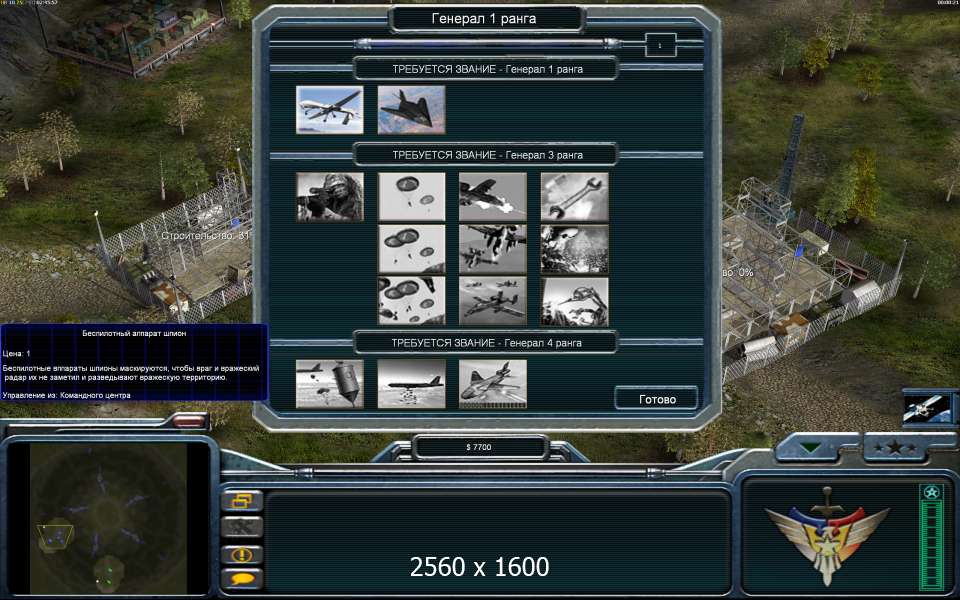The height and width of the screenshot is (600, 960).
Task: Click the faction emblem portrait
Action: pos(827,536)
